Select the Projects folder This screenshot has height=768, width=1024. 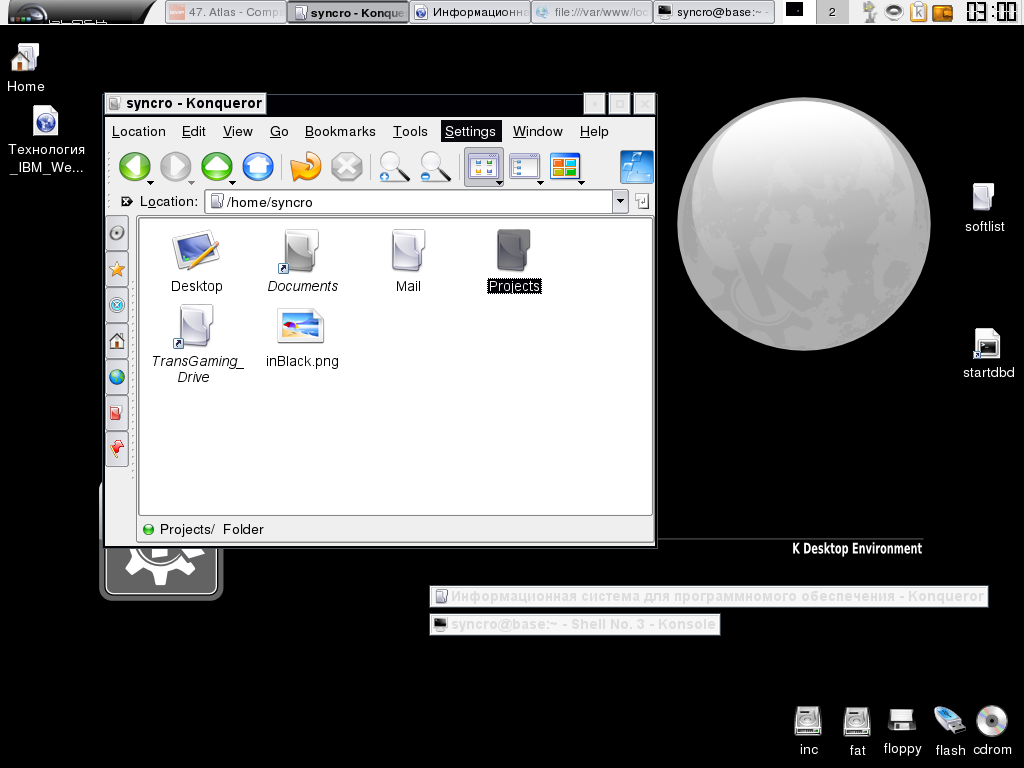(514, 261)
